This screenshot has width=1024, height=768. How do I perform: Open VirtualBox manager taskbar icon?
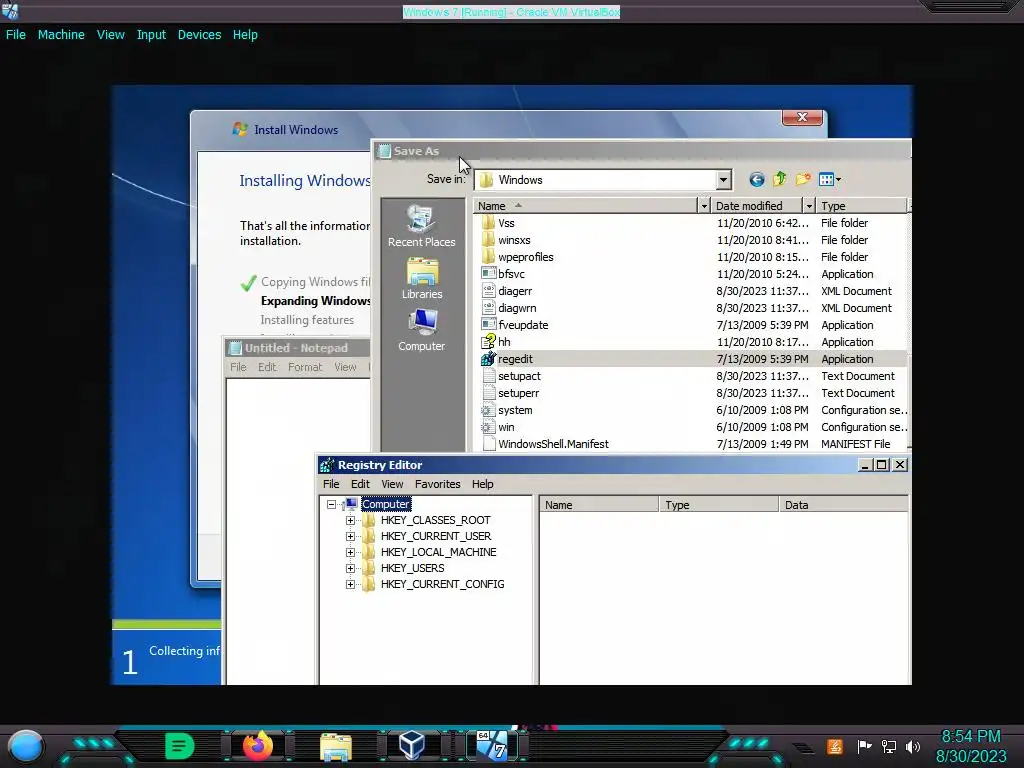(412, 745)
